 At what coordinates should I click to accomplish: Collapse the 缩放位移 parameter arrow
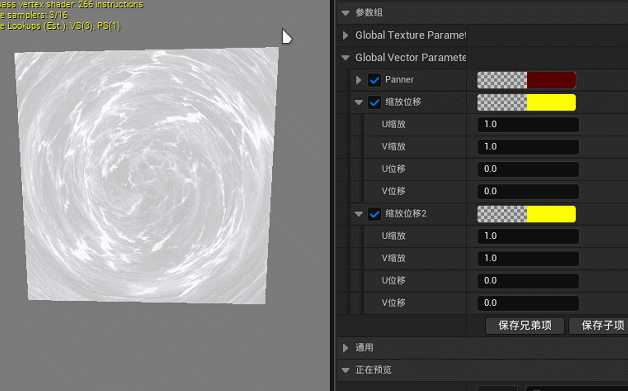(x=358, y=103)
